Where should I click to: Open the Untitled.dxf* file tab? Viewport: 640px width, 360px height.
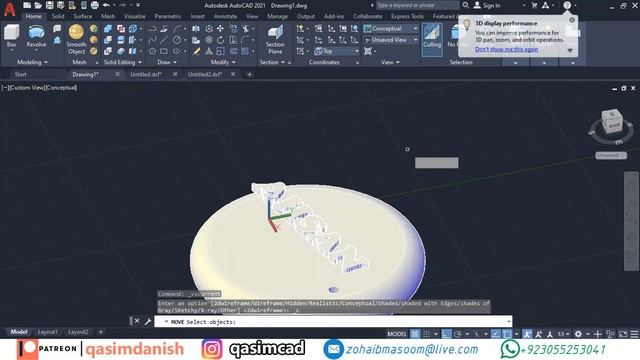tap(146, 74)
